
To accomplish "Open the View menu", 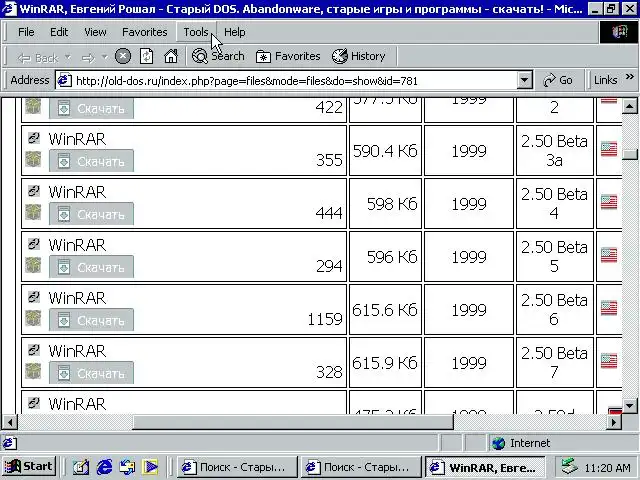I will (95, 32).
